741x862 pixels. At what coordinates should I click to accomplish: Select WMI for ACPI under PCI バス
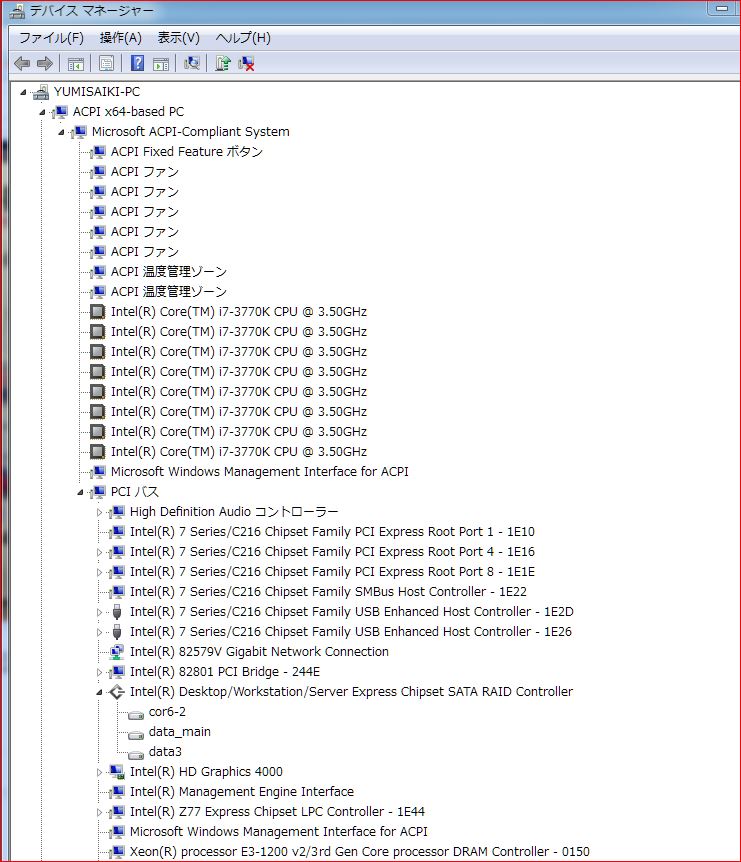click(x=279, y=832)
